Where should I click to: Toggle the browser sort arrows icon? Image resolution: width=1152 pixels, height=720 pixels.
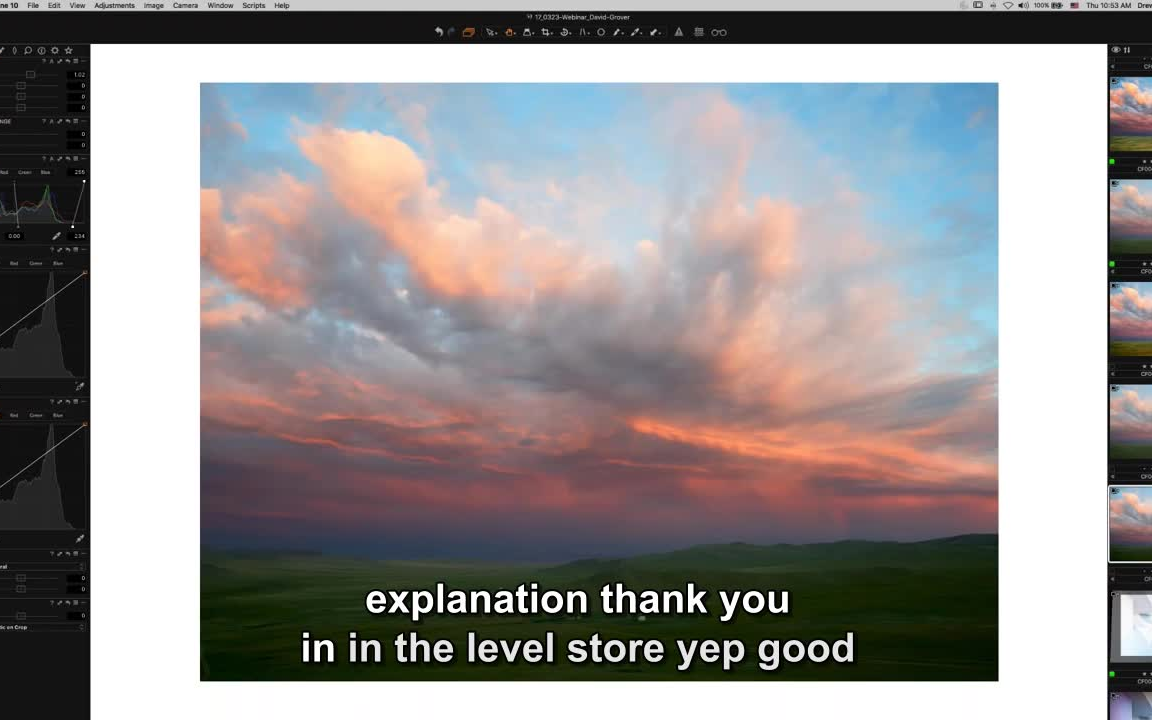coord(1127,50)
